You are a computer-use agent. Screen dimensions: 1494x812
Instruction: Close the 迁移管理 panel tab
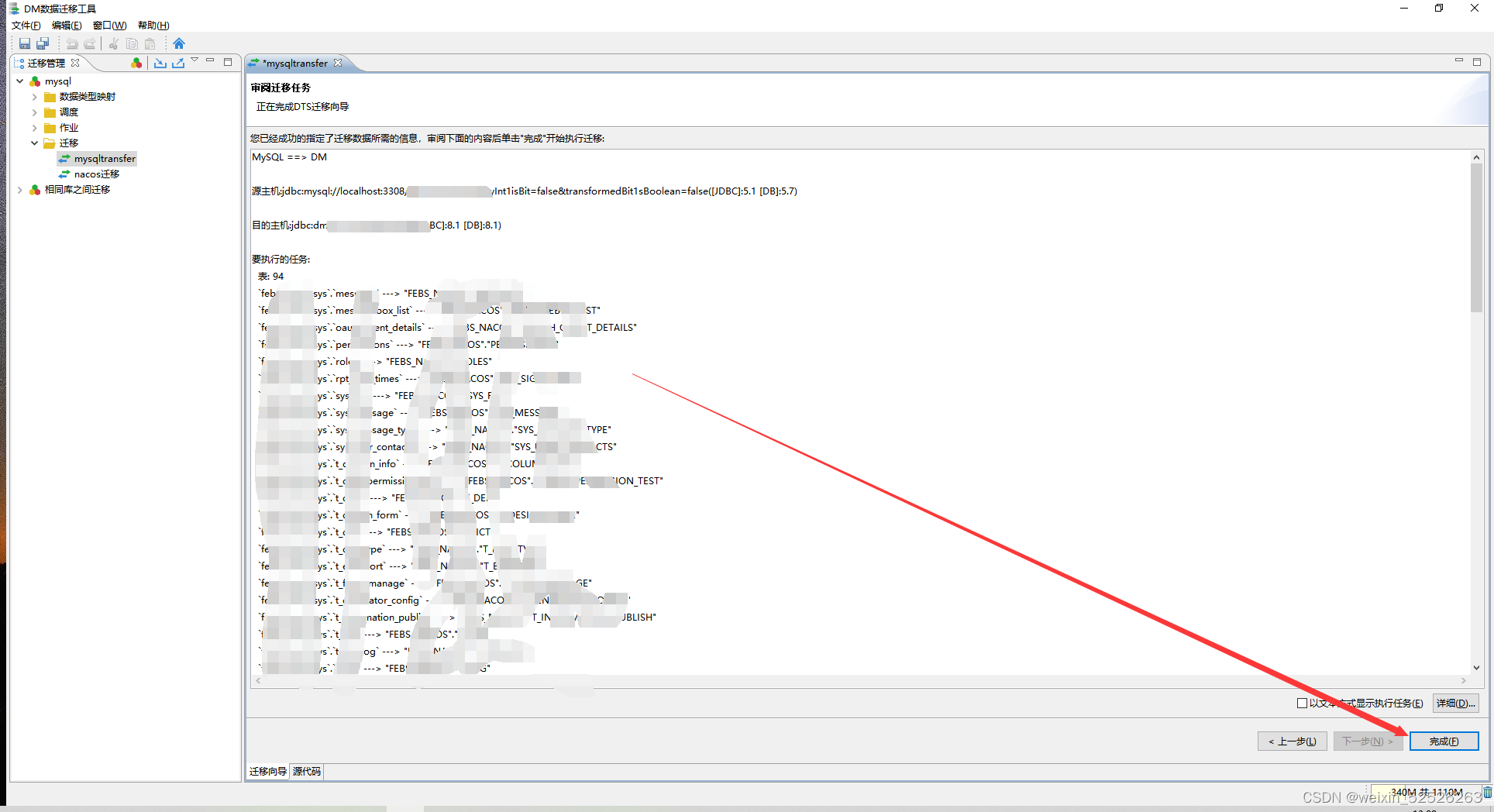75,63
